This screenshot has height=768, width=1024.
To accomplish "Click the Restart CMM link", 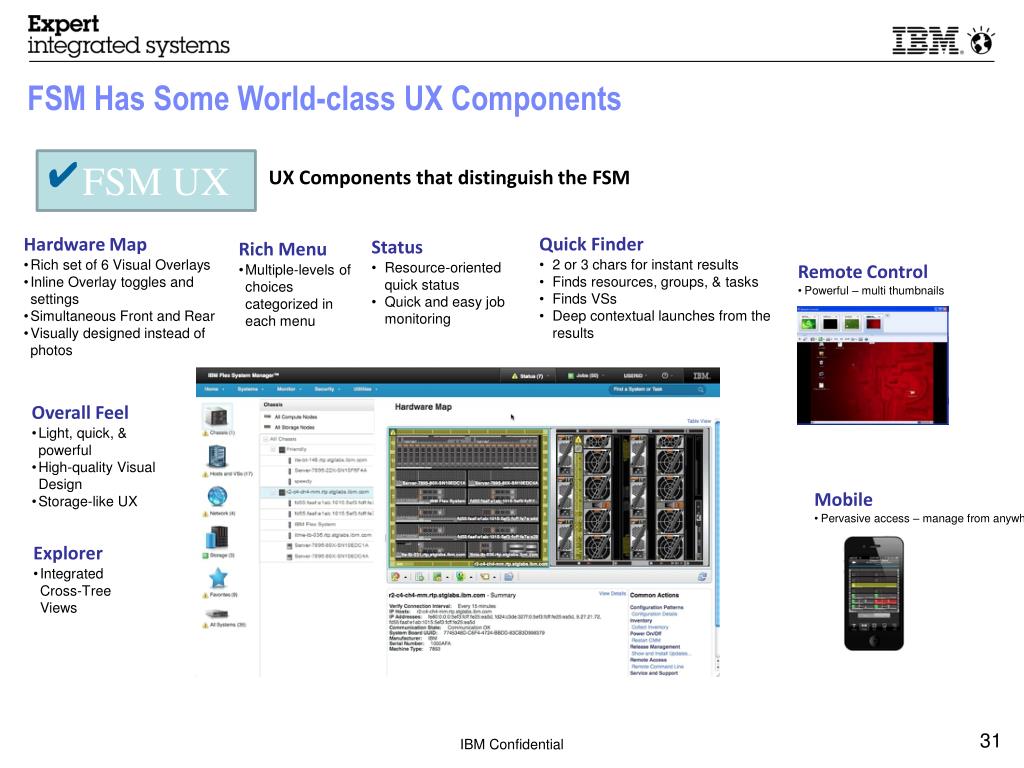I will pos(646,640).
